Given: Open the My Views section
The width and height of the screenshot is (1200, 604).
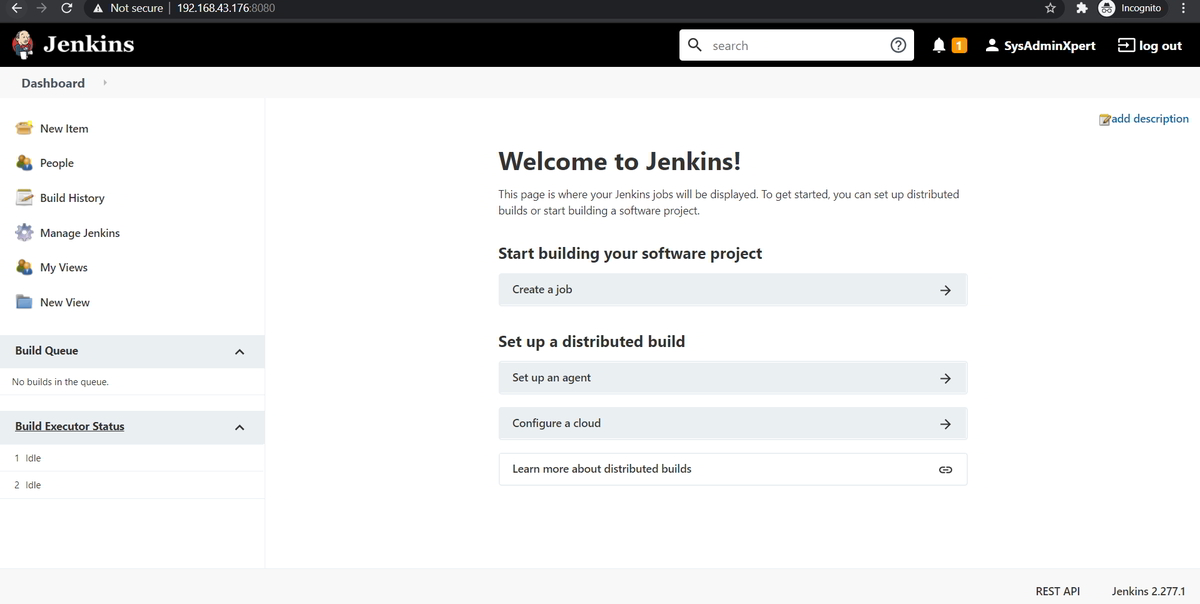Looking at the screenshot, I should point(62,267).
